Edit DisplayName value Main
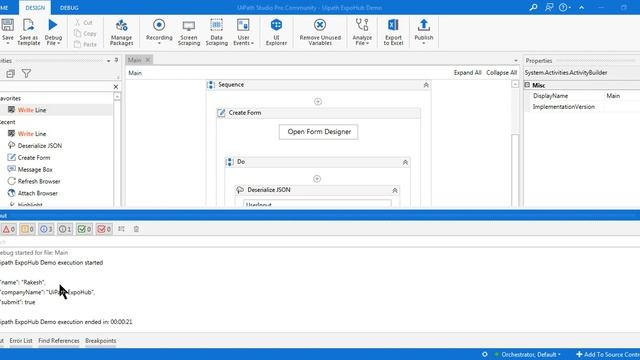640x360 pixels. click(x=622, y=96)
